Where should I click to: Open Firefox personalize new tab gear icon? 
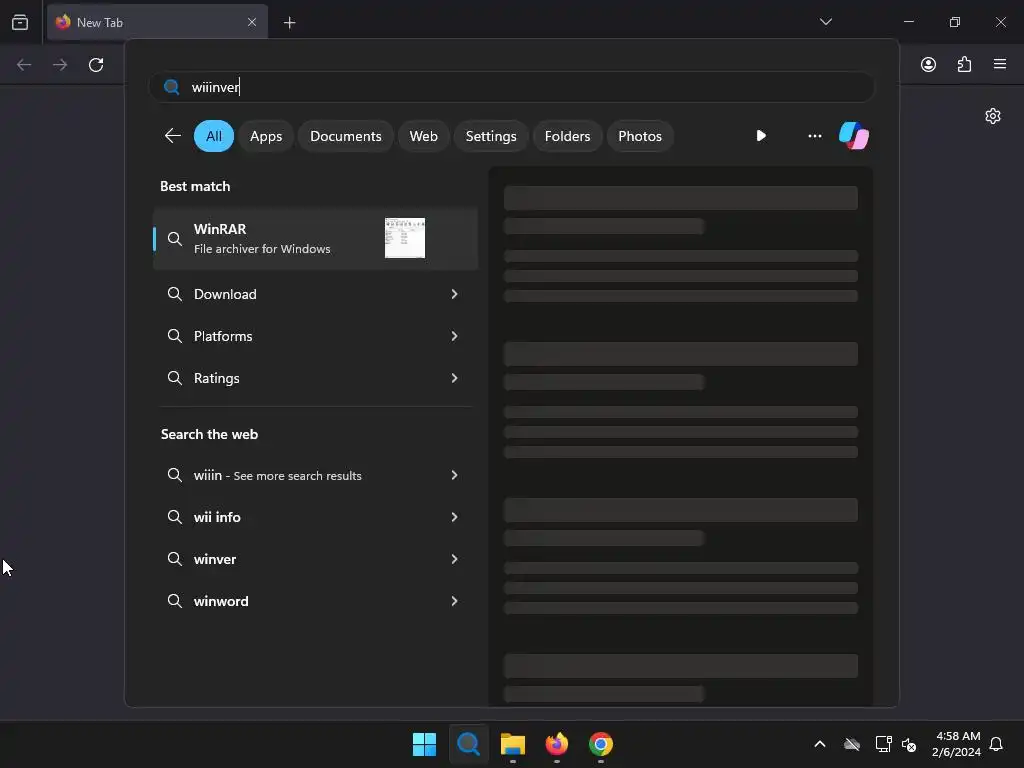[993, 116]
